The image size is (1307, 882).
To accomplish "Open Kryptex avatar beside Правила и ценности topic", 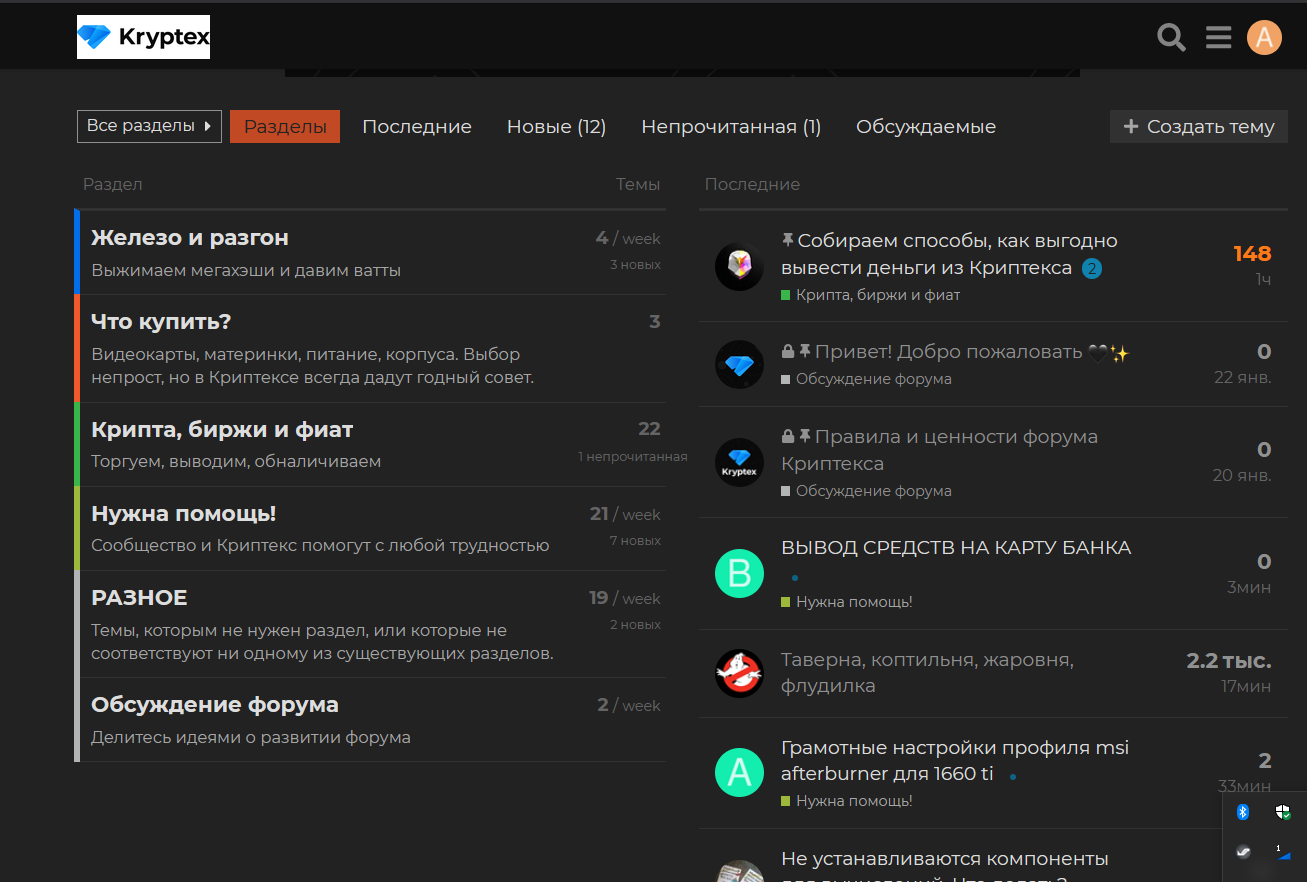I will 739,462.
